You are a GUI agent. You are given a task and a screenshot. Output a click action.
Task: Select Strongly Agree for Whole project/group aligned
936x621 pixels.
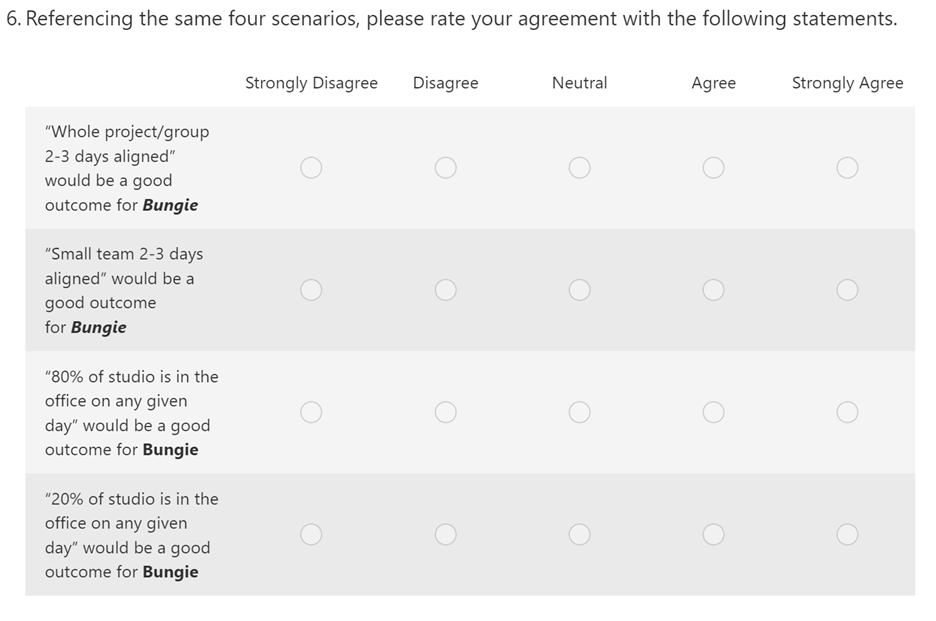pyautogui.click(x=847, y=168)
